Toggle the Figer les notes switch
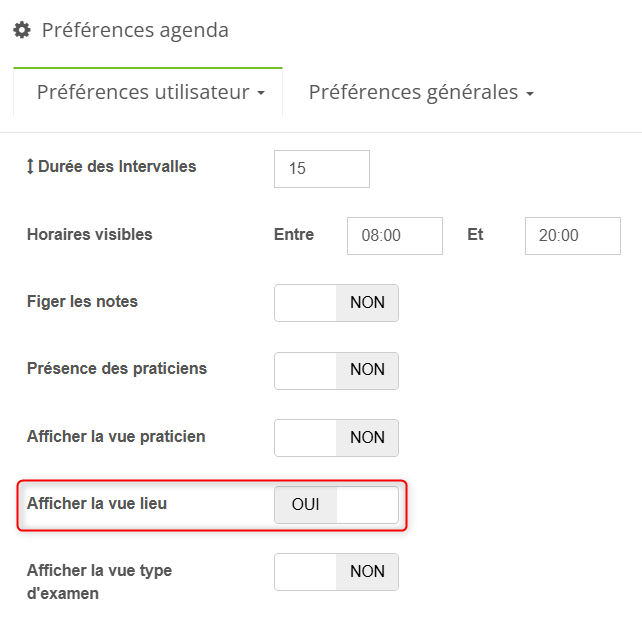This screenshot has height=639, width=642. tap(336, 303)
